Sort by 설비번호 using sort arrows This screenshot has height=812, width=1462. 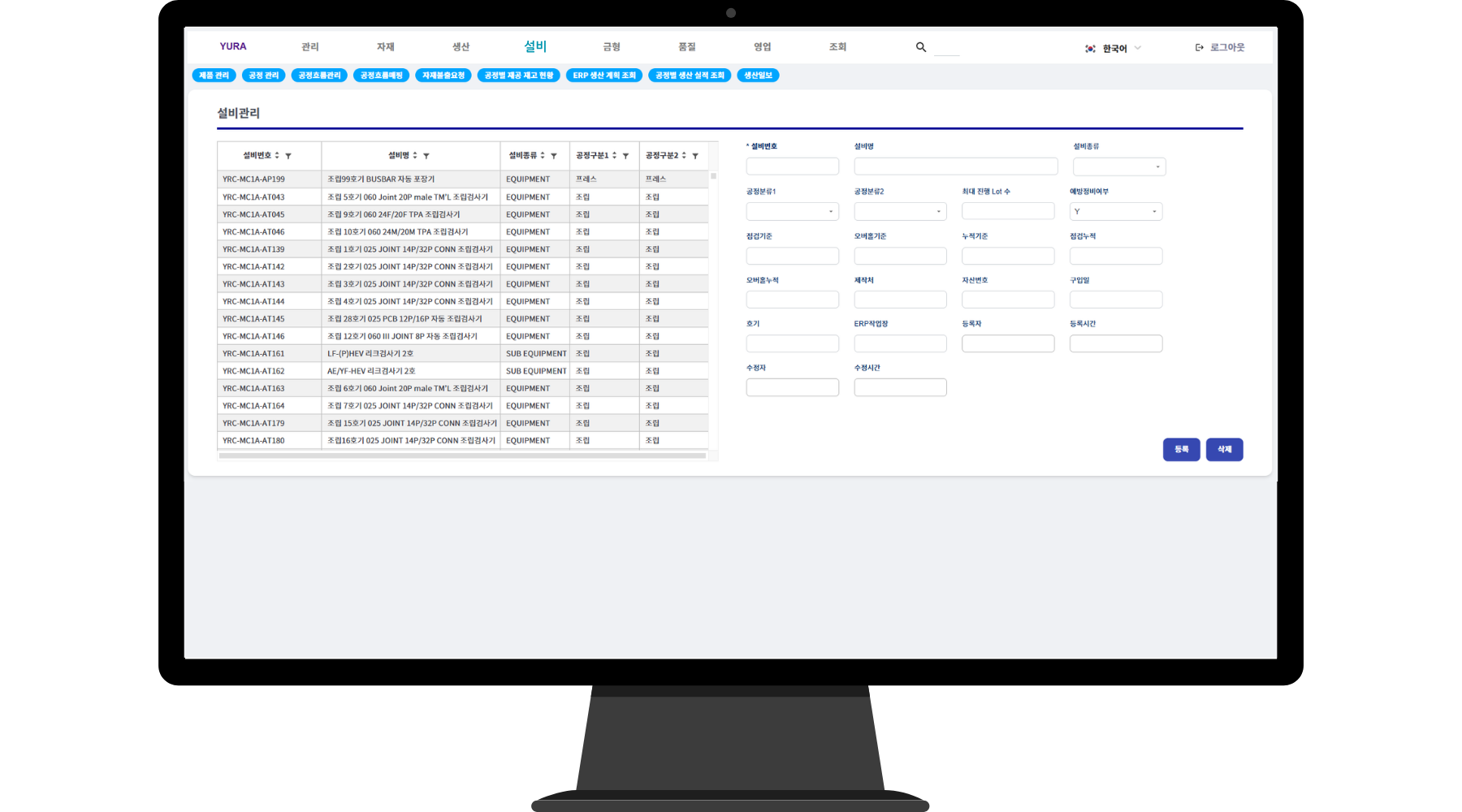pyautogui.click(x=277, y=155)
